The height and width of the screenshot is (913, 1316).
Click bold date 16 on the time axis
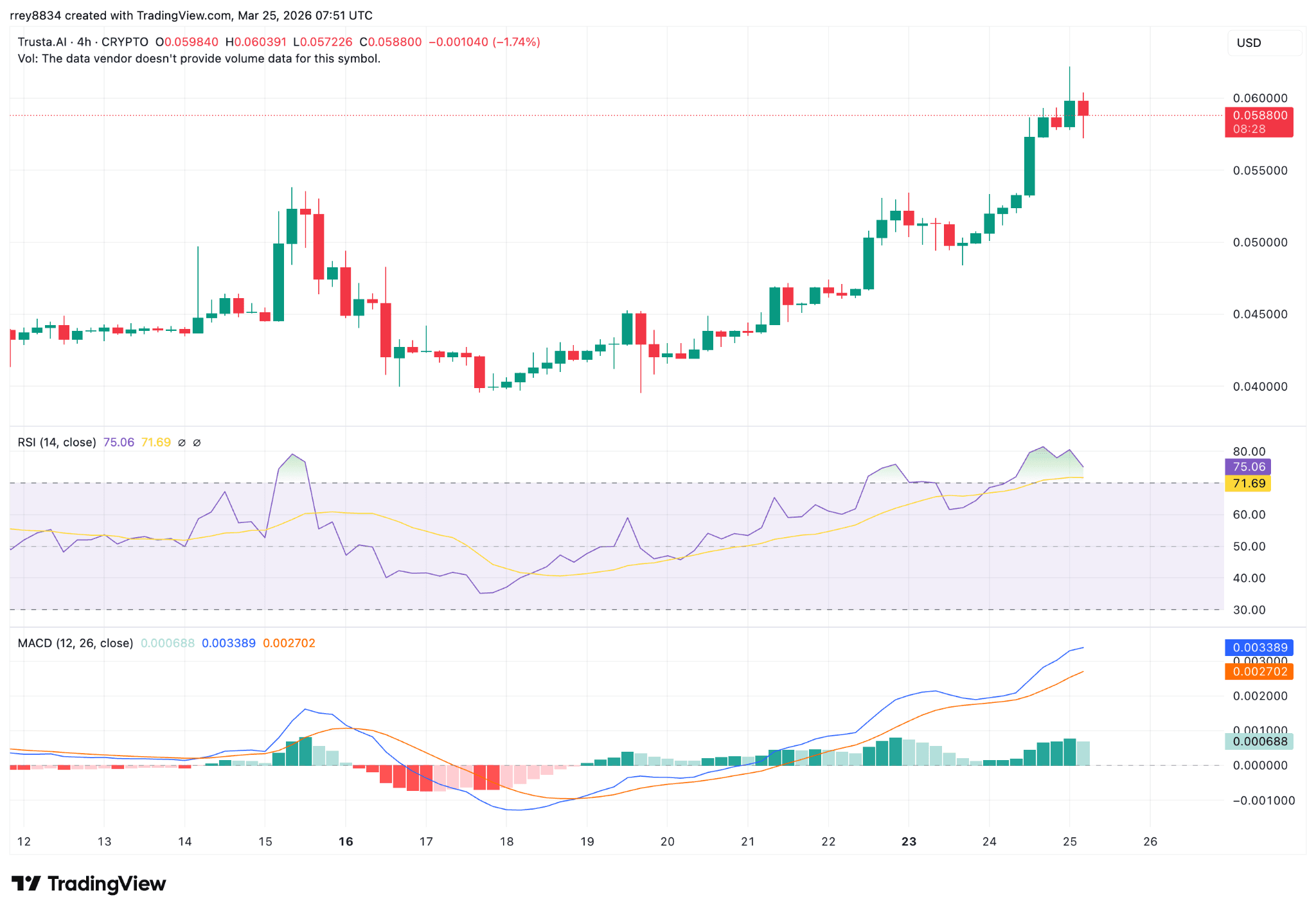[346, 841]
